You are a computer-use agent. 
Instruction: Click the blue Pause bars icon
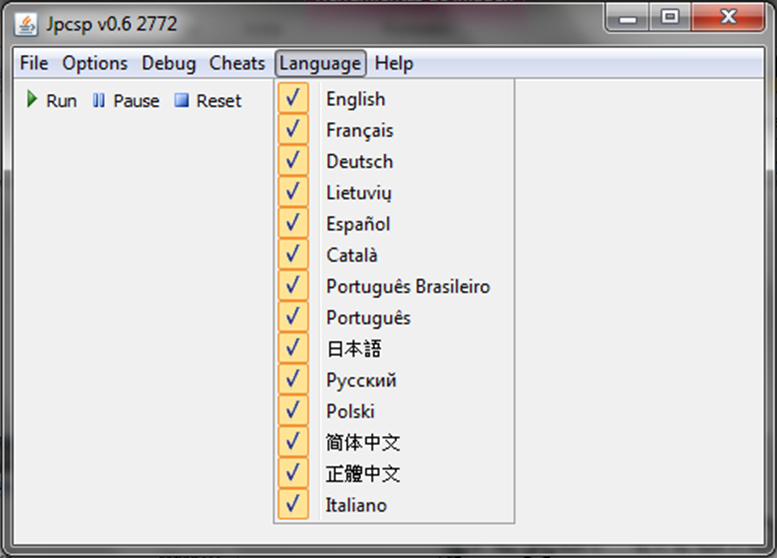[x=99, y=101]
